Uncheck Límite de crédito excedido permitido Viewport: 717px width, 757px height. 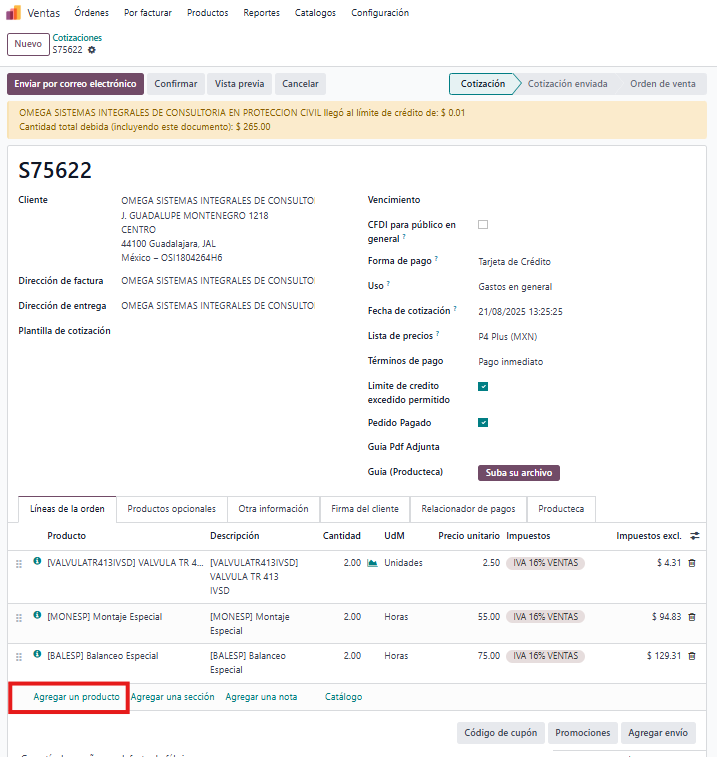pos(483,386)
